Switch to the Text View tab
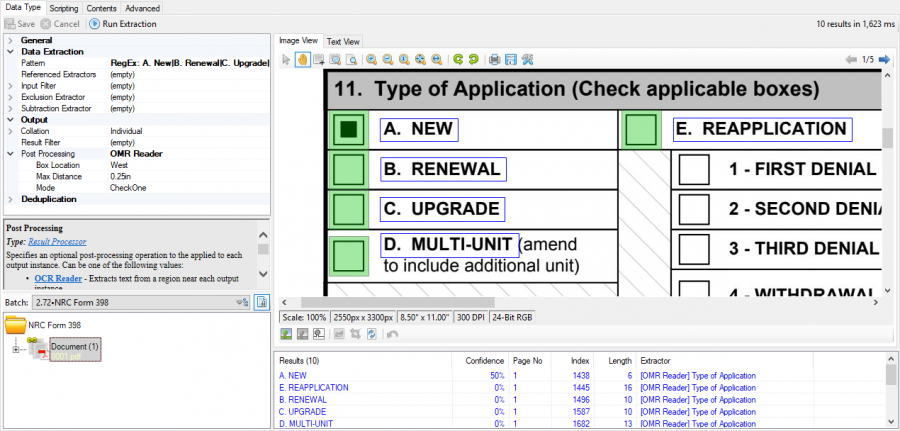The width and height of the screenshot is (900, 431). pyautogui.click(x=343, y=41)
